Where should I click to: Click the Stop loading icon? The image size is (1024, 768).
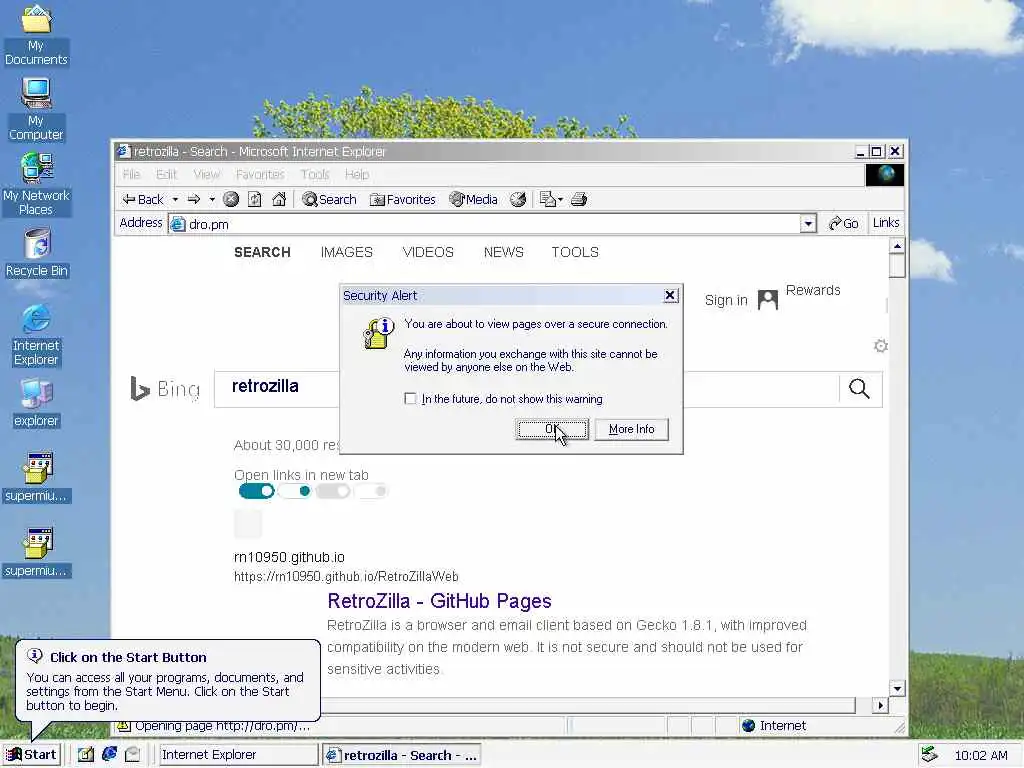[231, 200]
